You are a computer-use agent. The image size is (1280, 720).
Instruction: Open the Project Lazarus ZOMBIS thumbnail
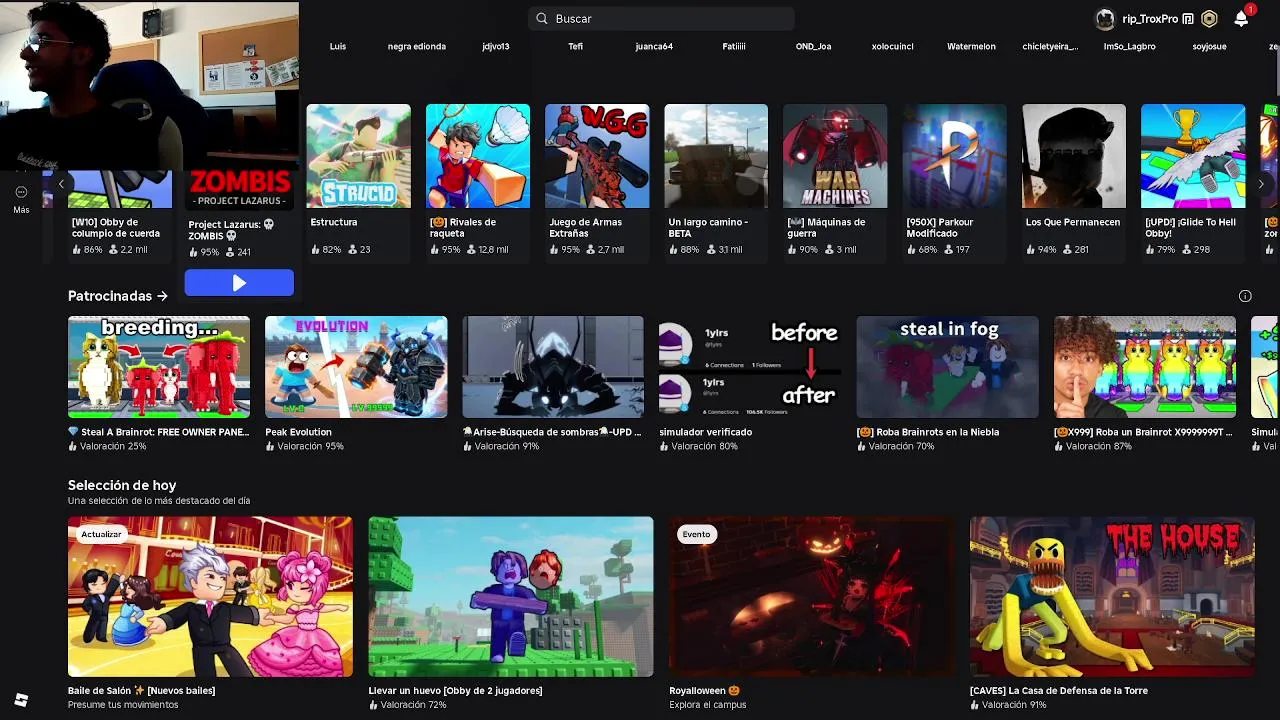(x=239, y=190)
